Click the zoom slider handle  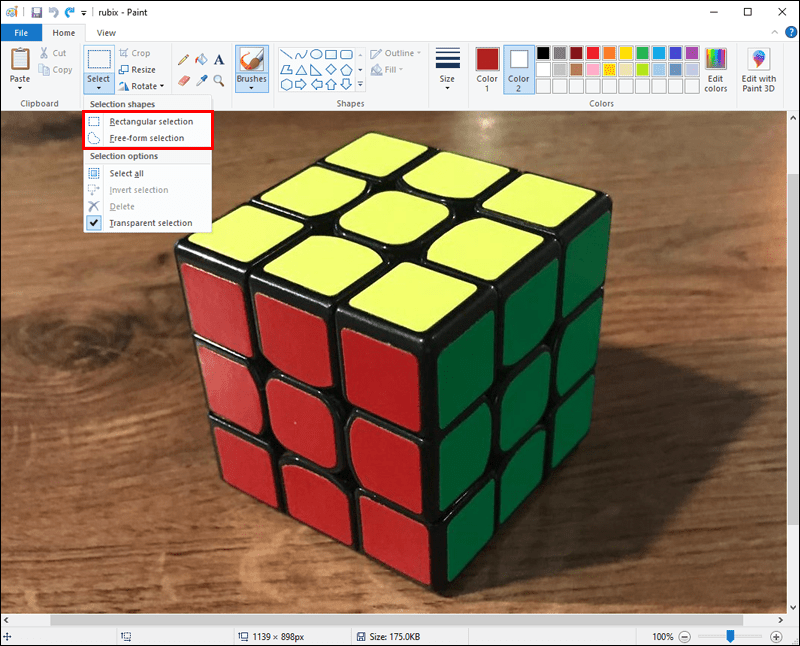tap(730, 636)
